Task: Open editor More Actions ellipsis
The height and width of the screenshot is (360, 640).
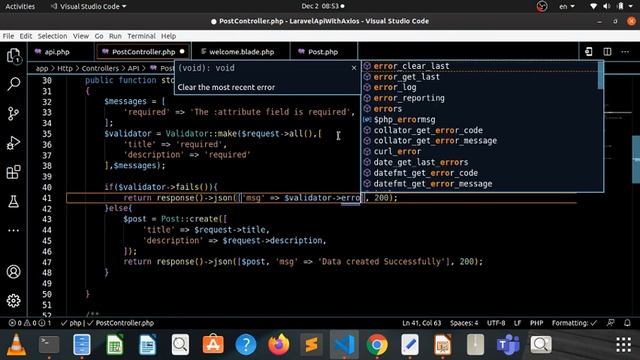Action: click(x=625, y=52)
